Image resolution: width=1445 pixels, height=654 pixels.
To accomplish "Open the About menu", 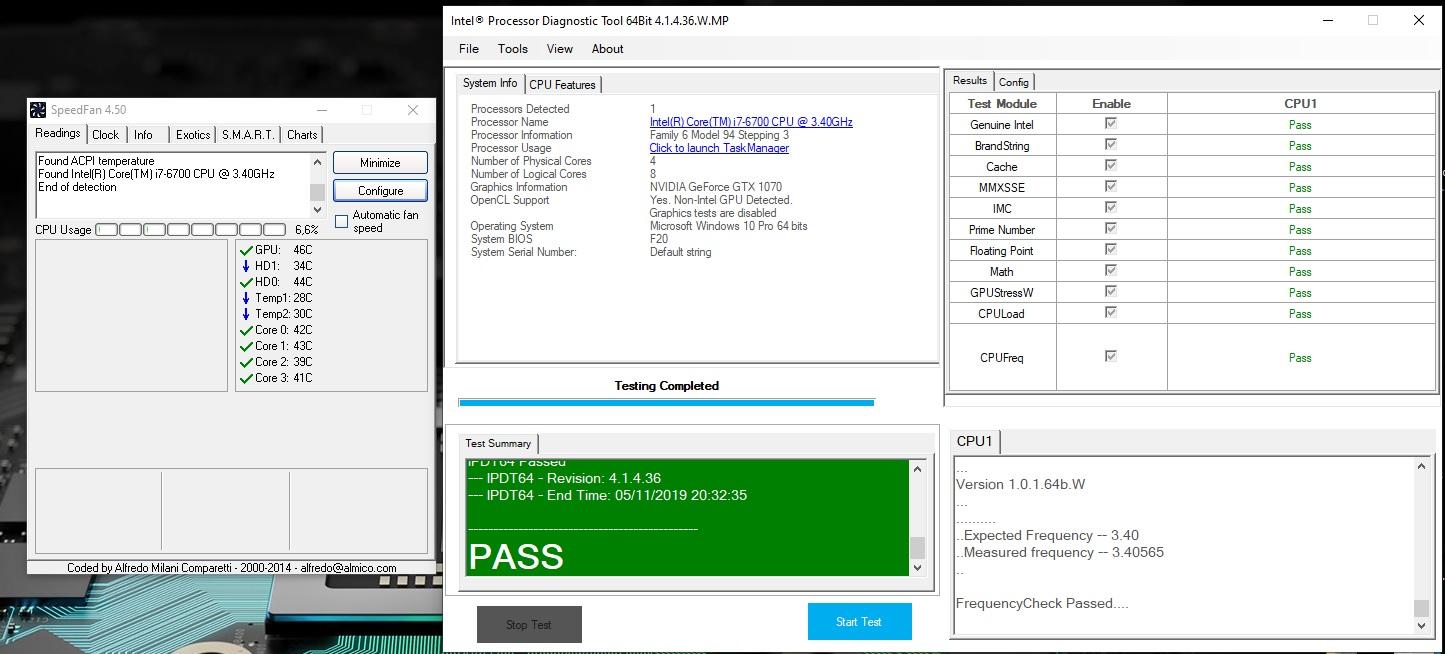I will (607, 48).
